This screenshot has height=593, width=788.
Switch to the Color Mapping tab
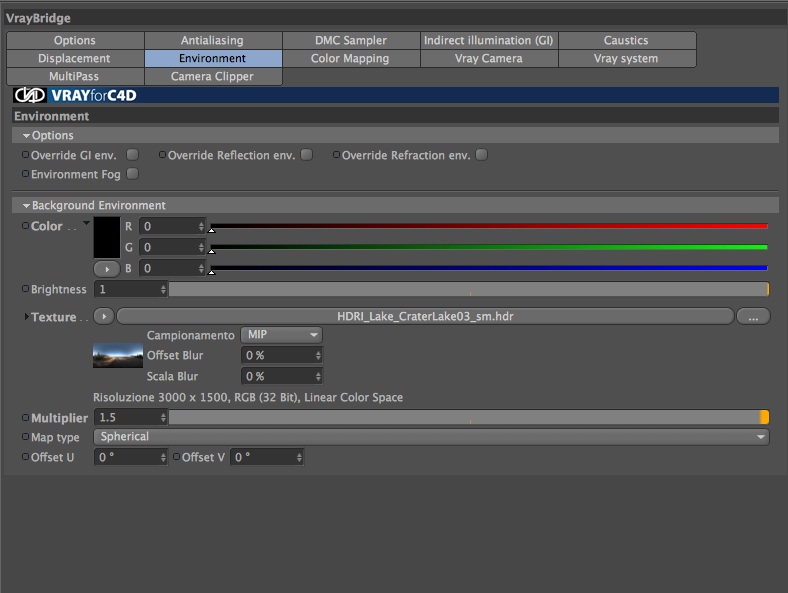pos(351,58)
